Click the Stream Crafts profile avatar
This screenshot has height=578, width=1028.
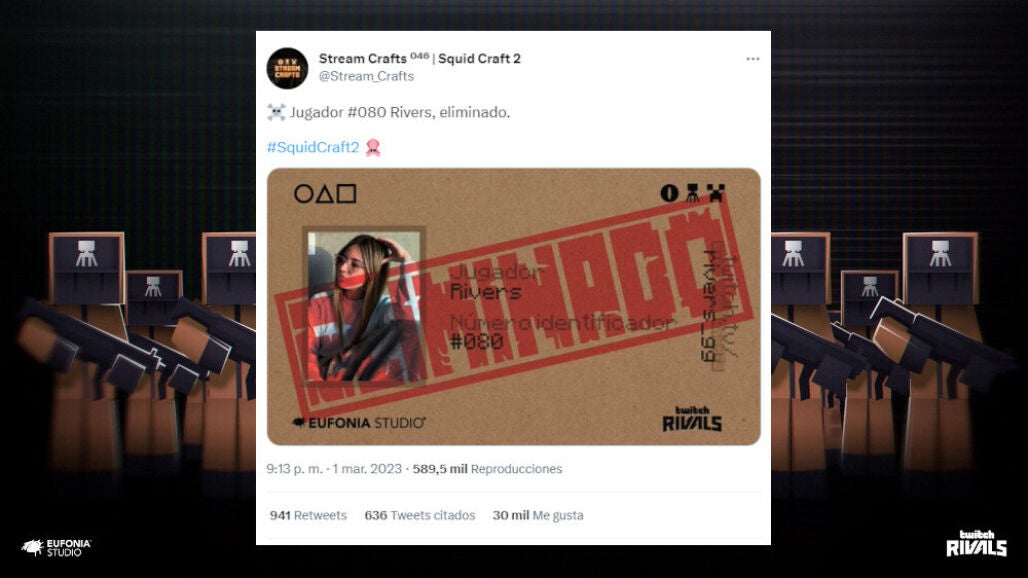click(x=287, y=68)
